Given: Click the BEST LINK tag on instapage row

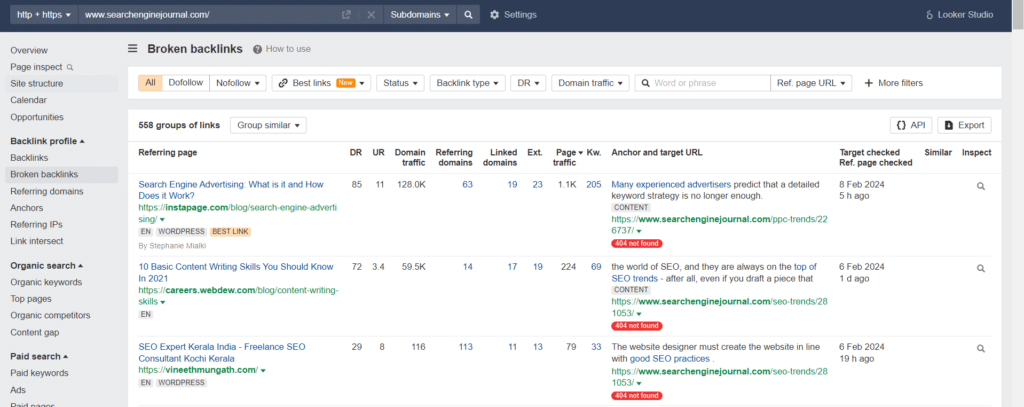Looking at the screenshot, I should point(231,232).
